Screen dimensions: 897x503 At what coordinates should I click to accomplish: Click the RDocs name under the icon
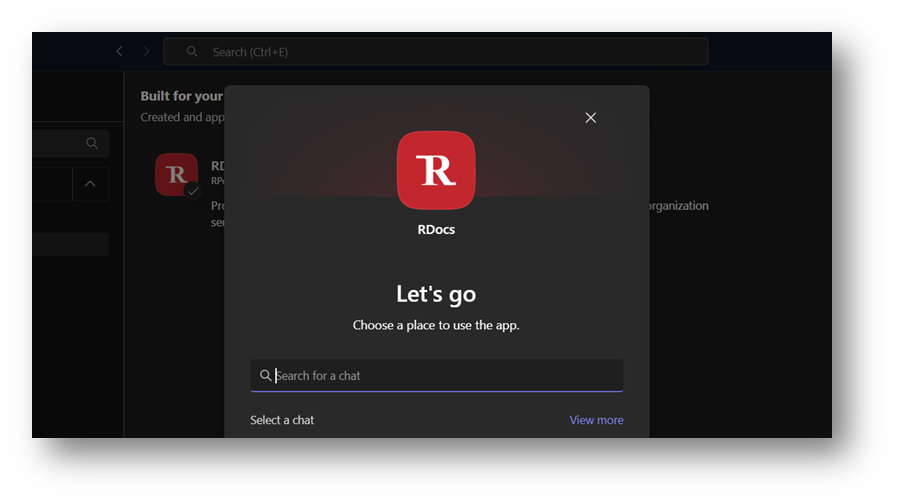[x=436, y=229]
